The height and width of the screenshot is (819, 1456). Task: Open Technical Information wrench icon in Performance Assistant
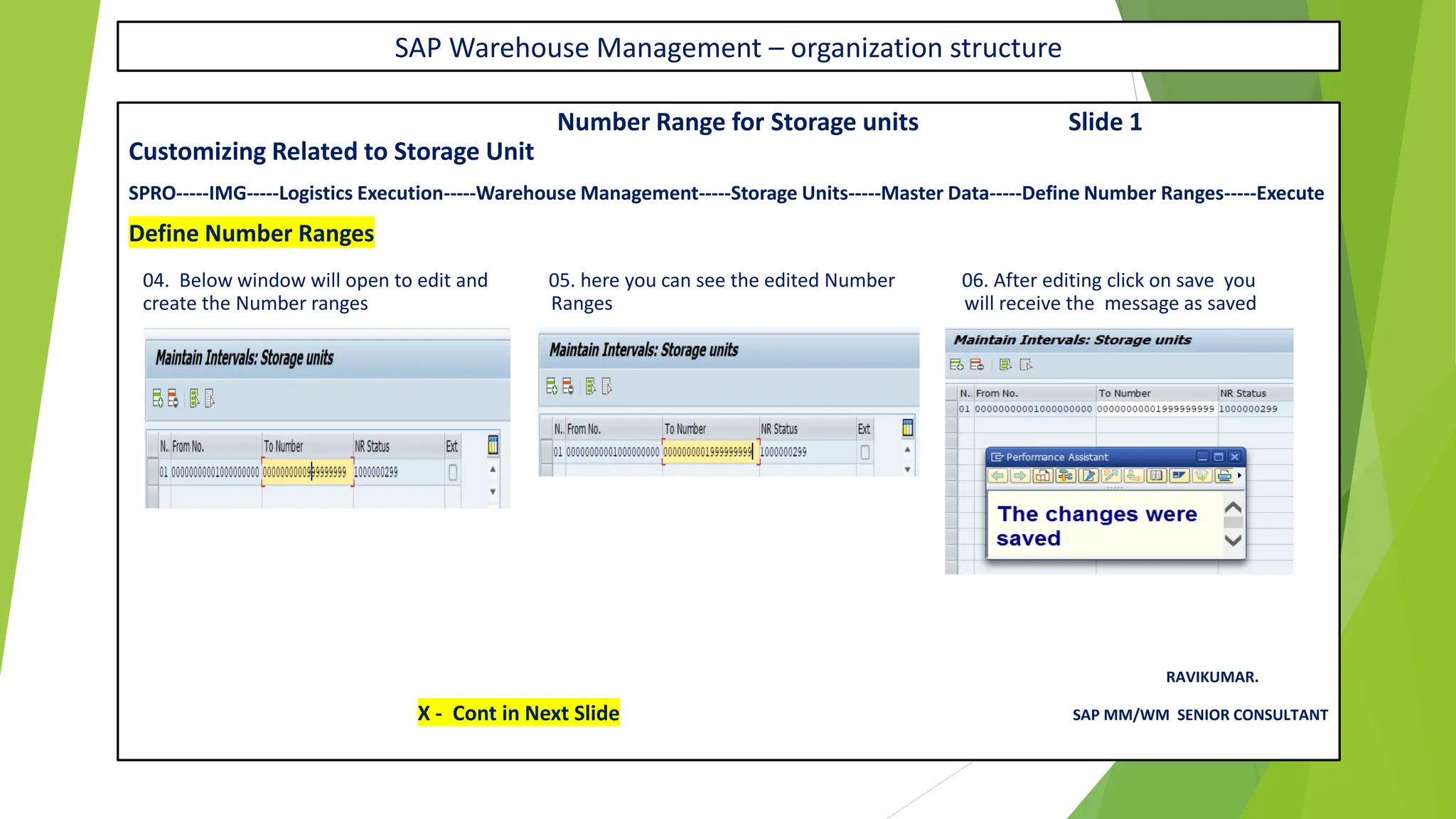[x=1066, y=476]
